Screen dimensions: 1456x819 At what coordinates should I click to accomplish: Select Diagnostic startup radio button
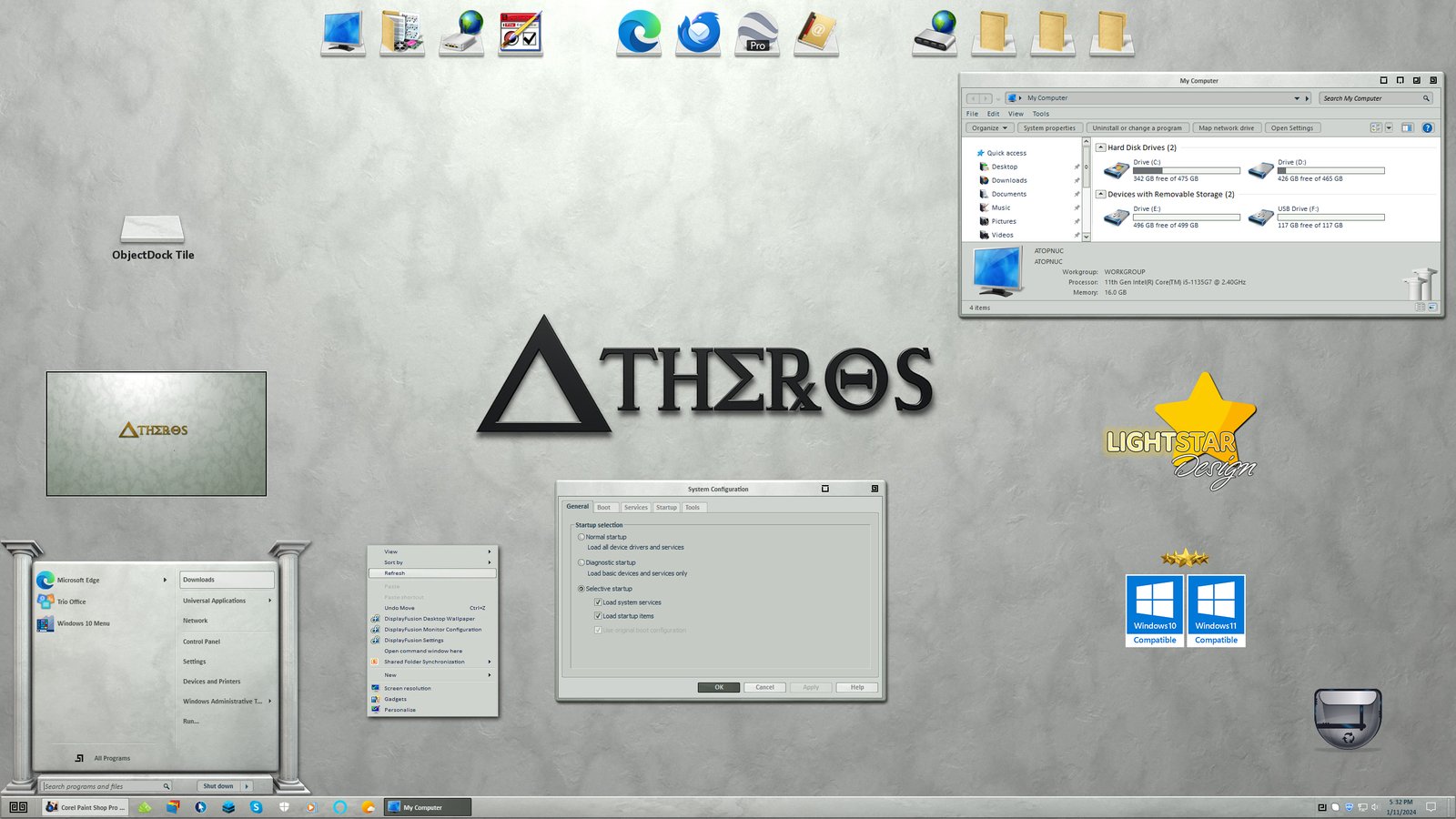pyautogui.click(x=581, y=562)
